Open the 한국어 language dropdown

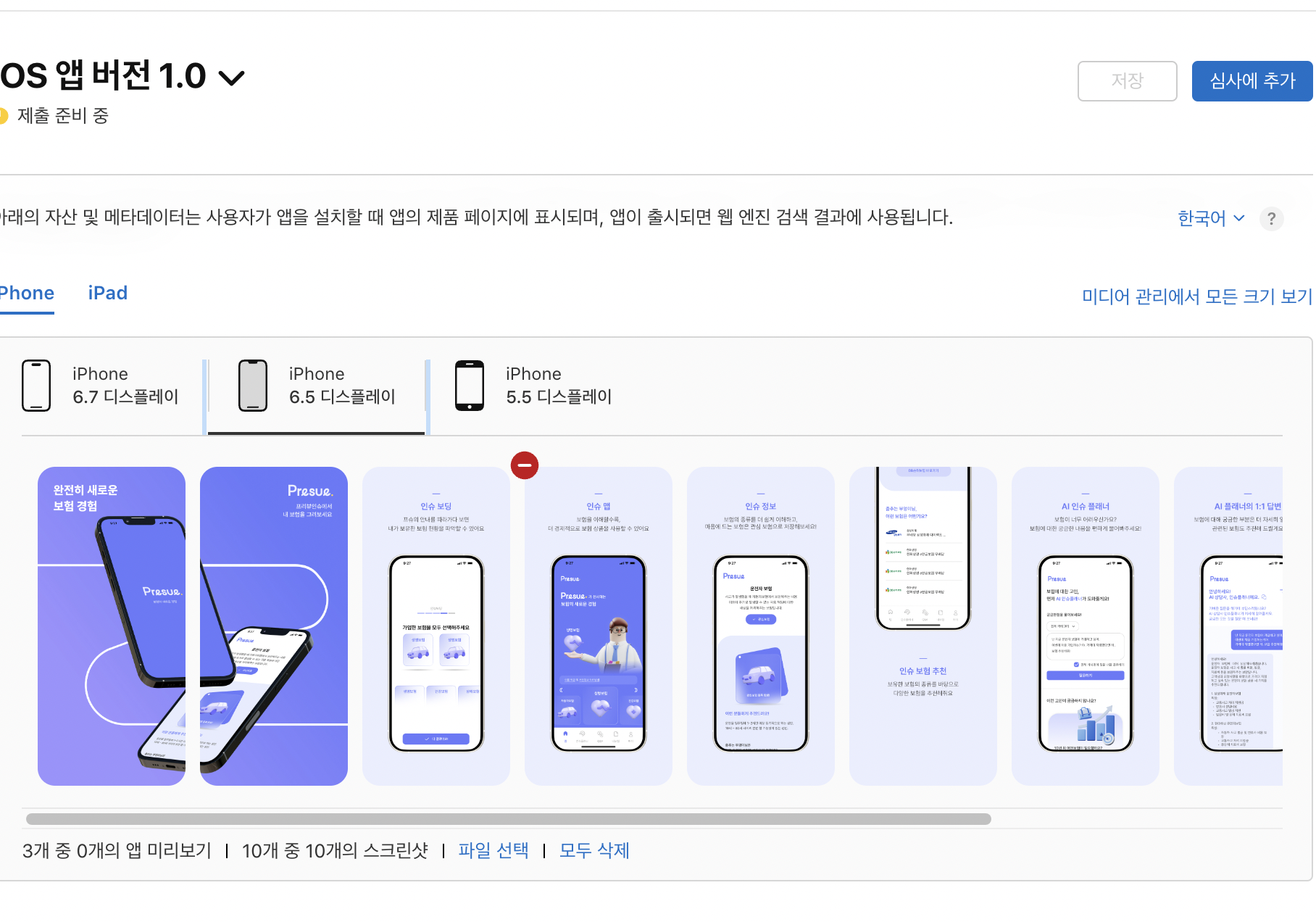click(x=1211, y=218)
